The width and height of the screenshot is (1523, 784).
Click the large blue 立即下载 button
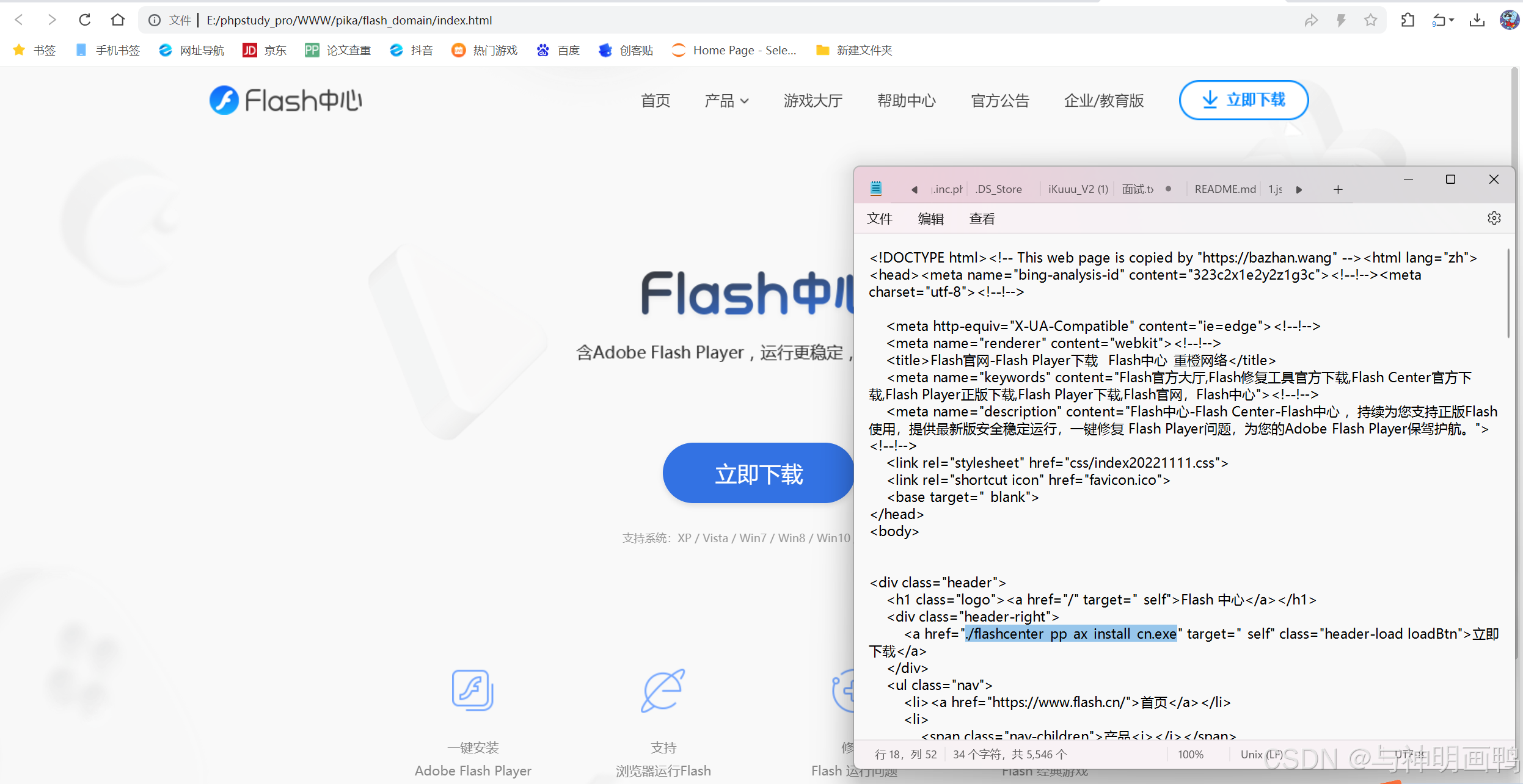pos(758,473)
